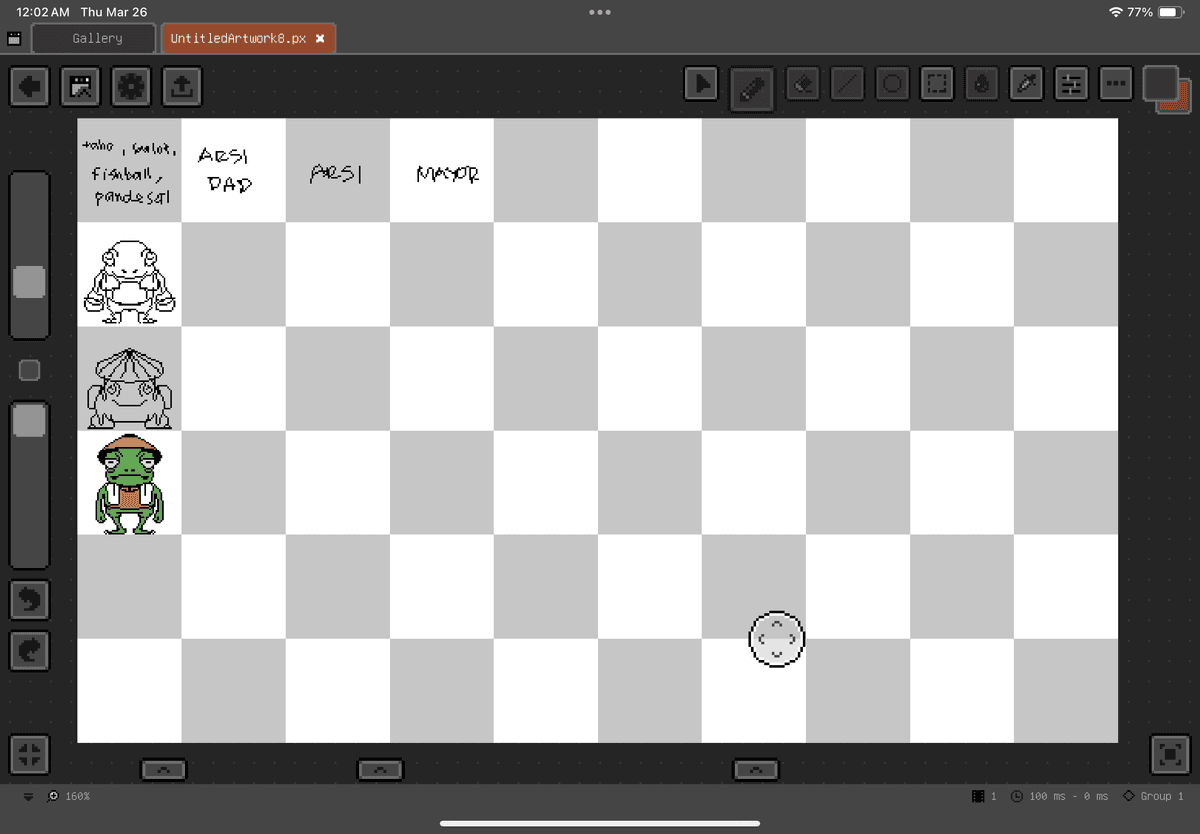
Task: Select the Move arrow tool
Action: click(x=702, y=85)
